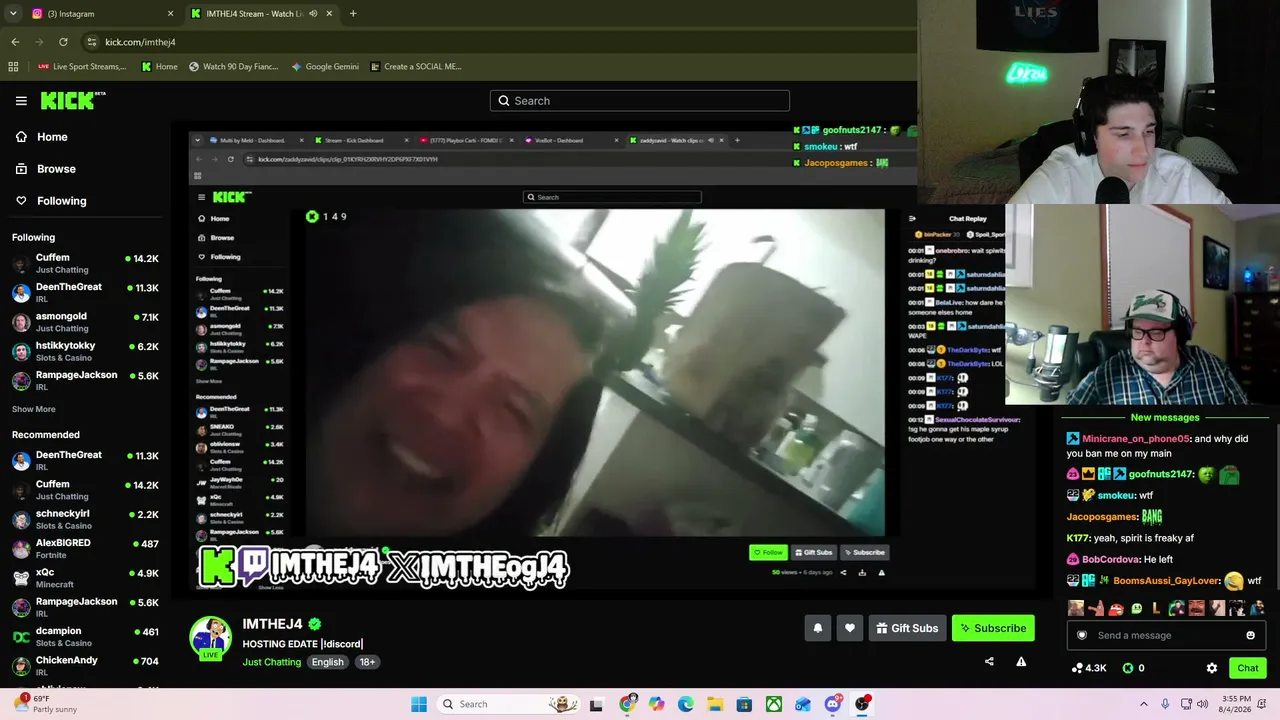Show hidden system tray icons chevron
This screenshot has height=720, width=1280.
(x=1144, y=704)
